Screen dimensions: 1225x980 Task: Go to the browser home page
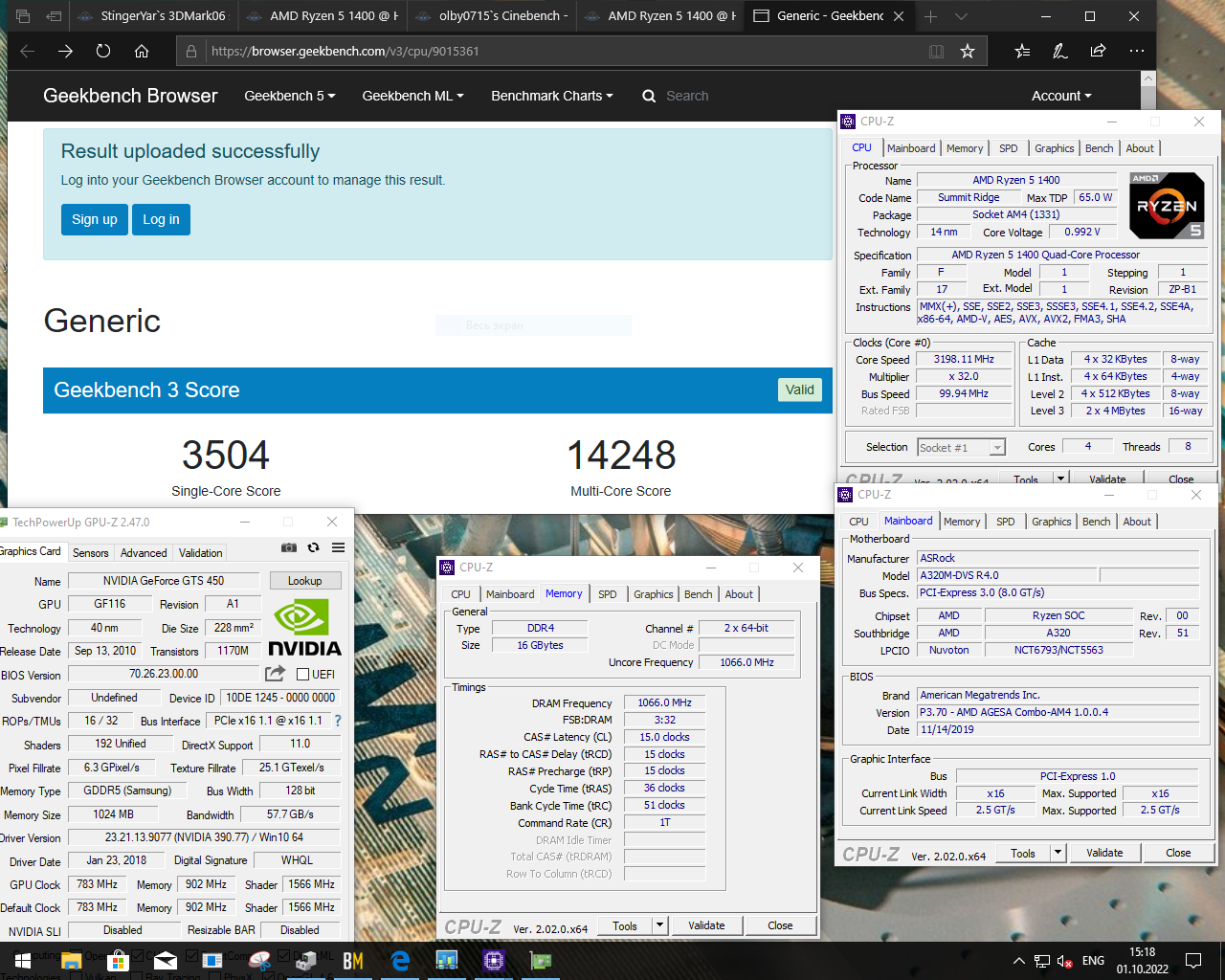pyautogui.click(x=142, y=51)
